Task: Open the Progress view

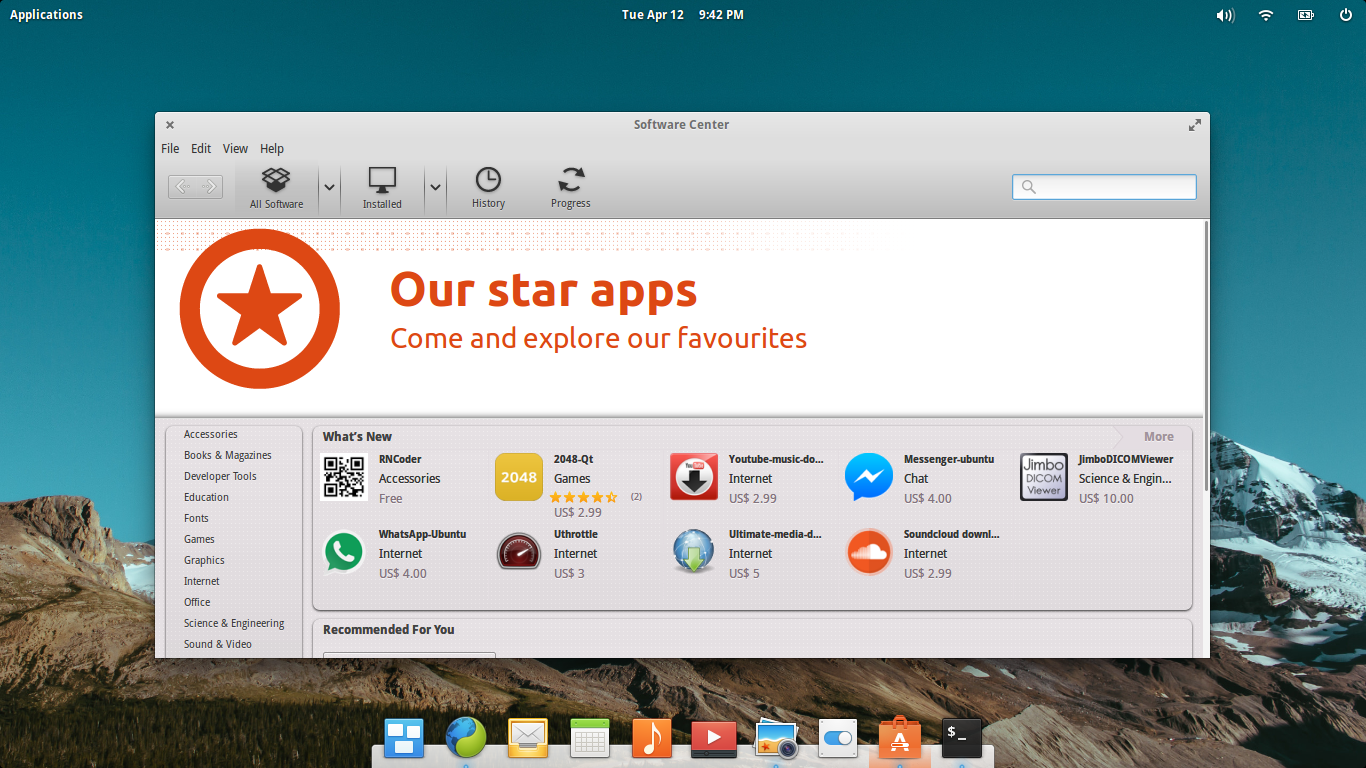Action: 571,188
